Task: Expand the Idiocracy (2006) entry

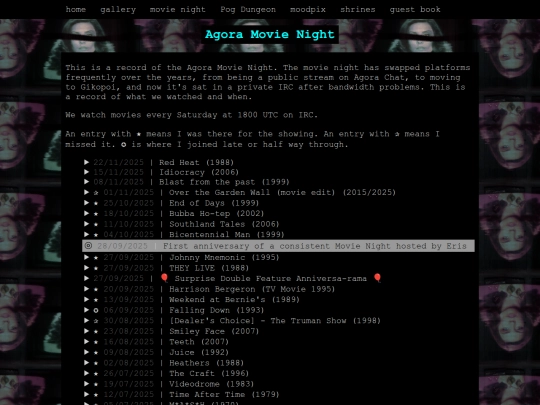Action: point(87,172)
